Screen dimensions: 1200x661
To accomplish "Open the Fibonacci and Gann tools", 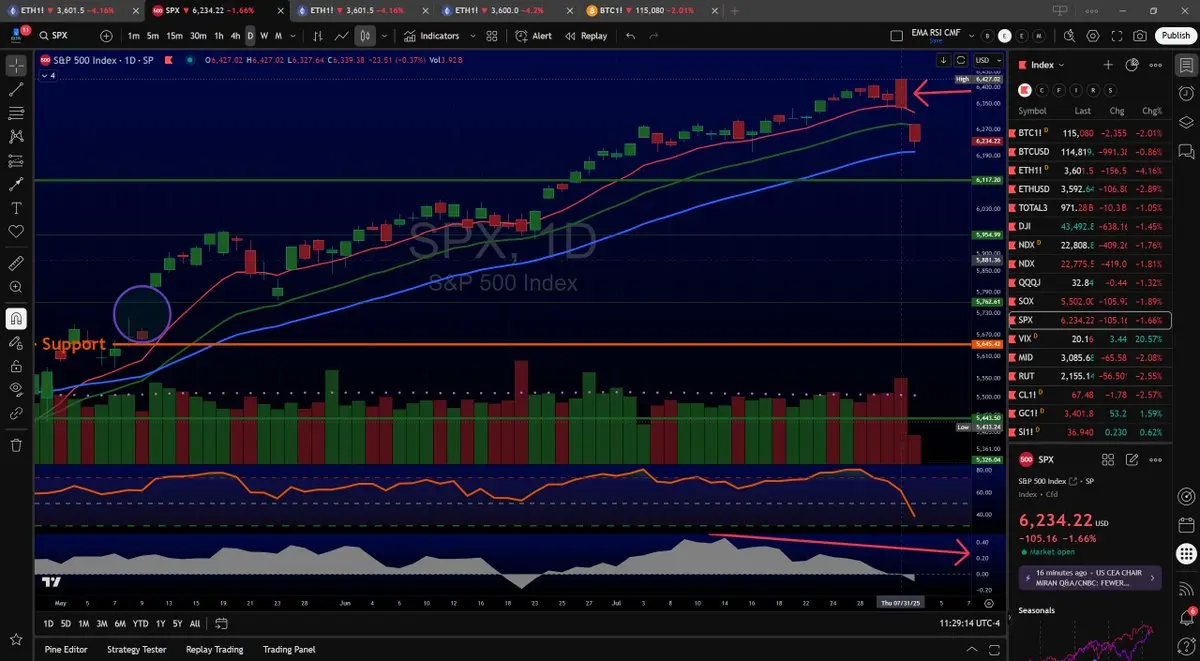I will pos(16,113).
